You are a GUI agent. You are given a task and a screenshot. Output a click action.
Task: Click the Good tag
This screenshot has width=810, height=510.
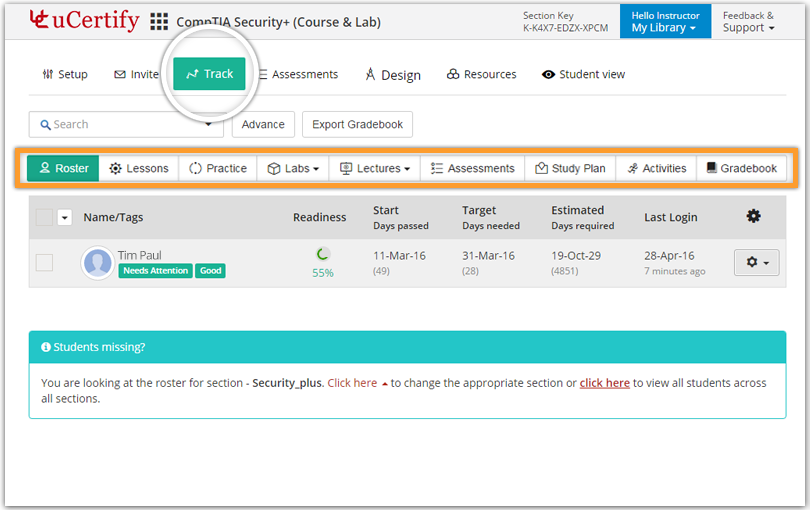210,271
